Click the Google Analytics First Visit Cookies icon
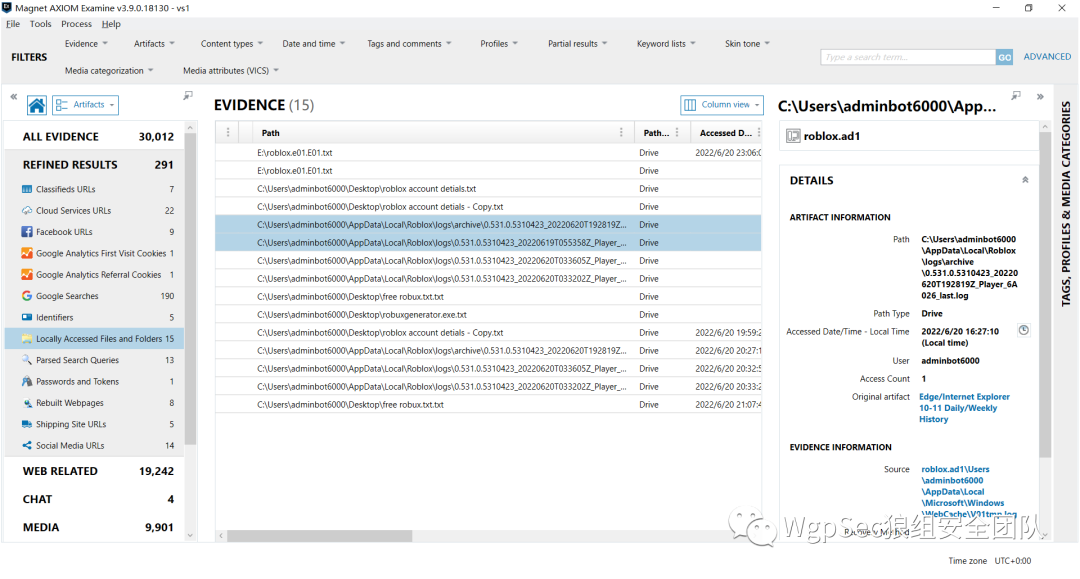This screenshot has height=579, width=1080. (27, 253)
